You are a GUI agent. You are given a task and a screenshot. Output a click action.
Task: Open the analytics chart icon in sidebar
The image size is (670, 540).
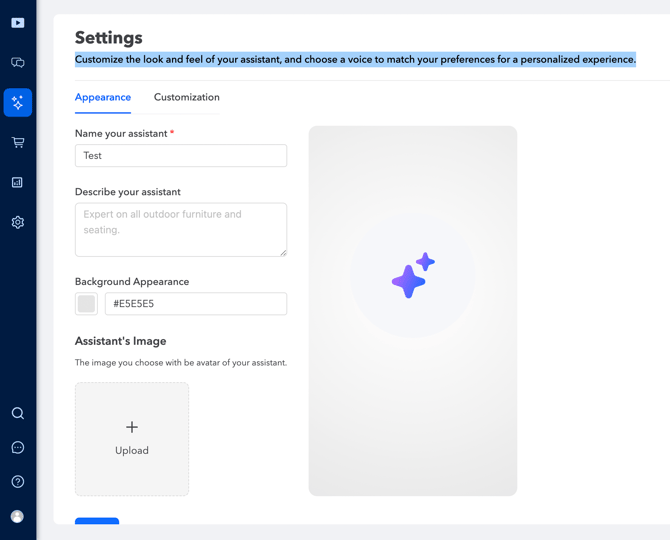click(x=18, y=183)
